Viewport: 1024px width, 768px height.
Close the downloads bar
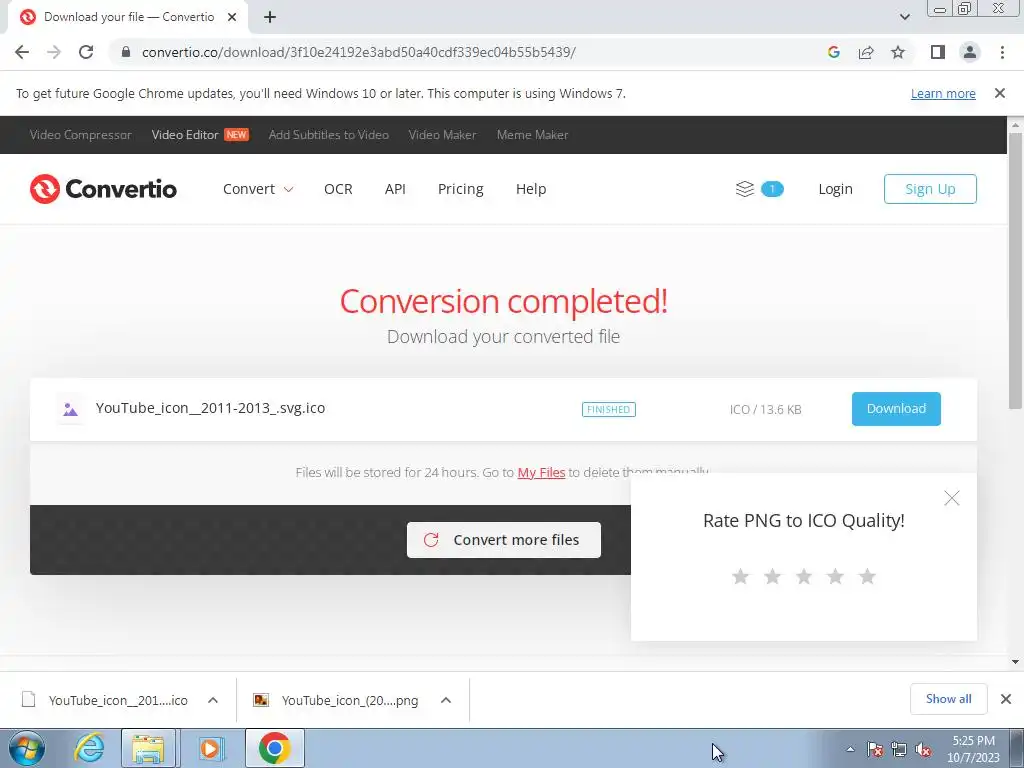click(x=1006, y=699)
